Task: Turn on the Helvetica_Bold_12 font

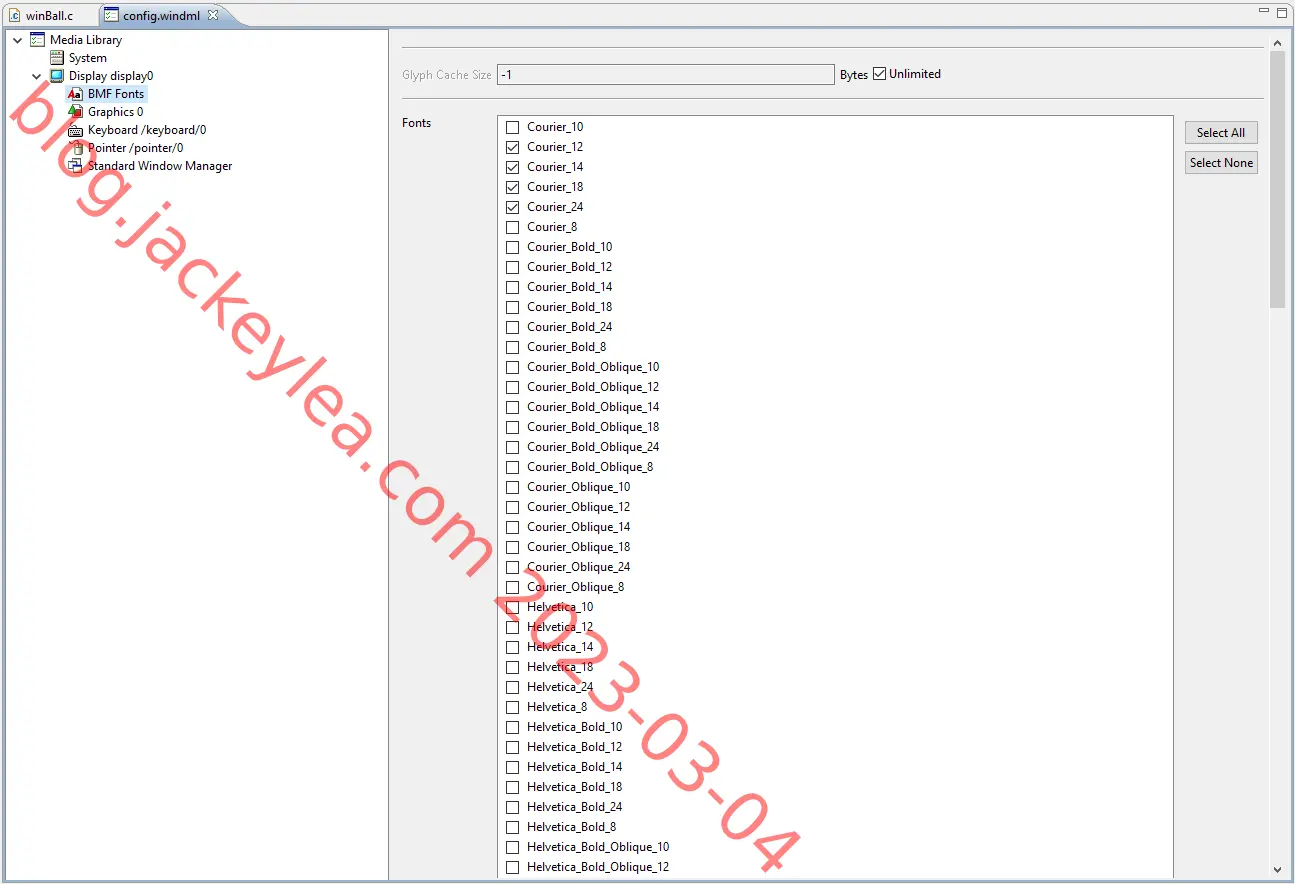Action: tap(513, 747)
